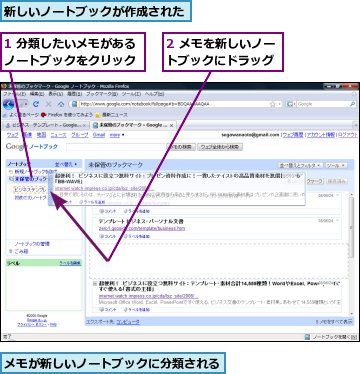Click the bookmark star in address bar
The image size is (360, 374).
click(273, 104)
